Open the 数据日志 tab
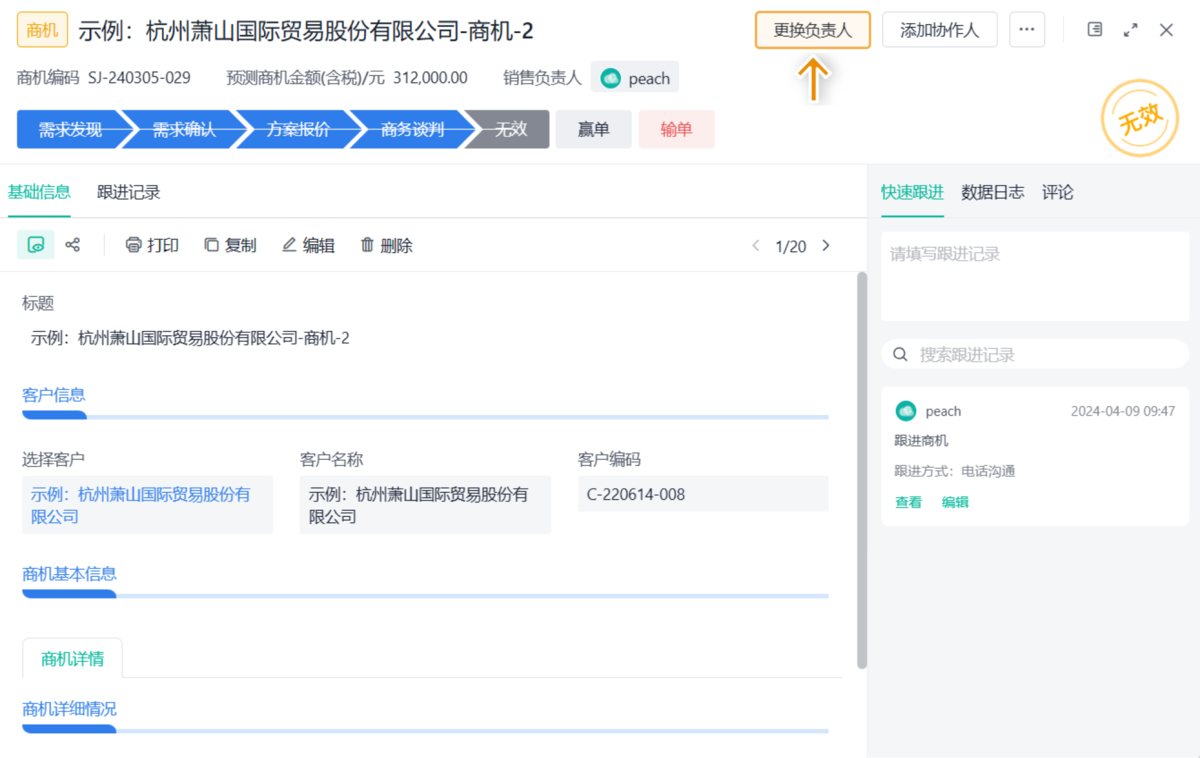The image size is (1200, 758). [x=992, y=192]
